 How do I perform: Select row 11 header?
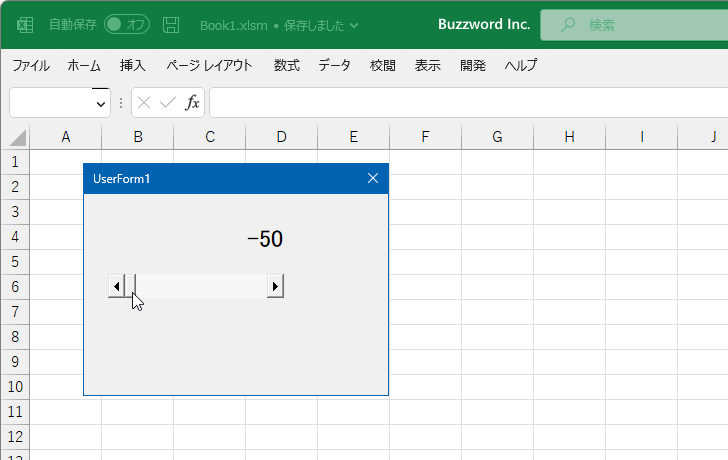point(15,412)
